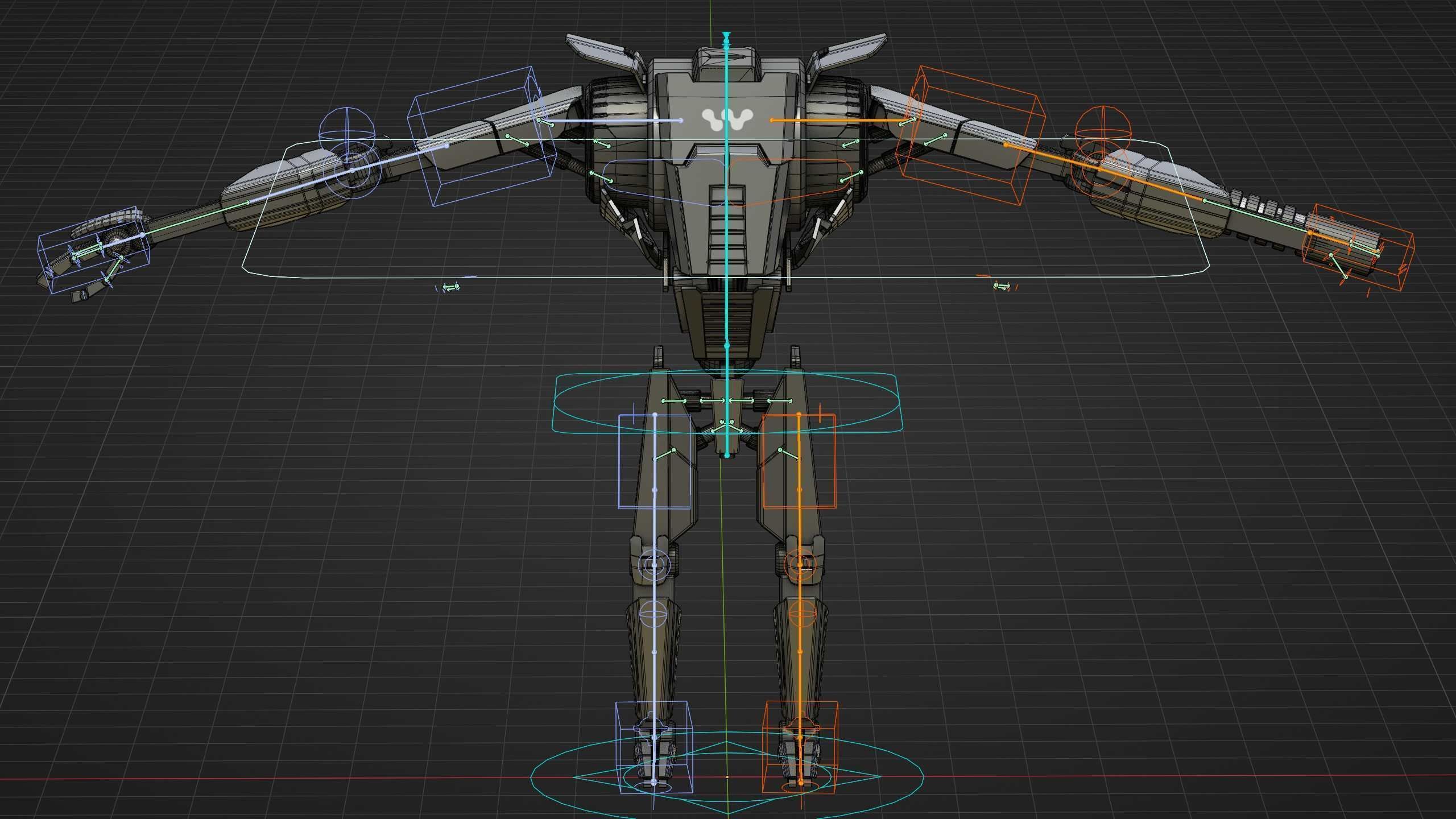Image resolution: width=1456 pixels, height=819 pixels.
Task: Select the blue circular knee control
Action: click(653, 564)
